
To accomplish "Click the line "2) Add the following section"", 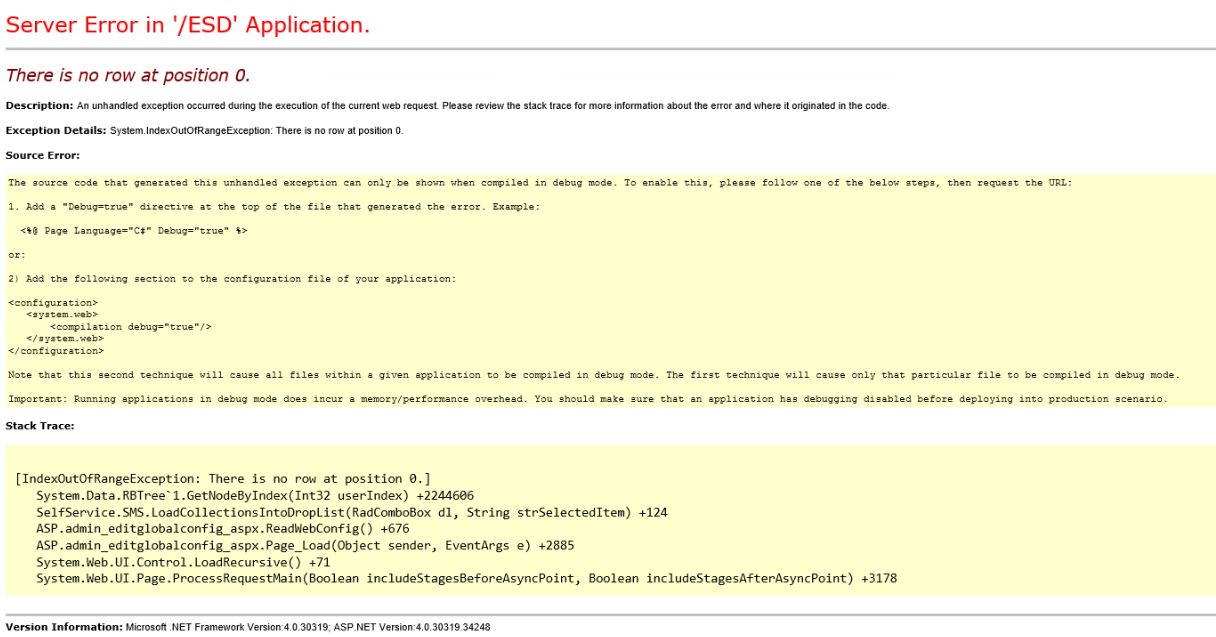I will tap(231, 279).
